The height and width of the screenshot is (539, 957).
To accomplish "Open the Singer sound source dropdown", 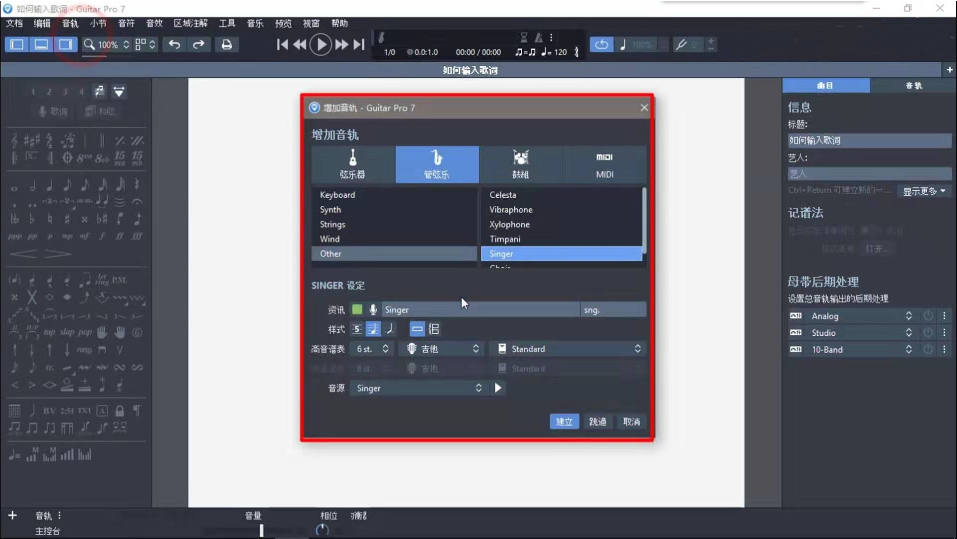I will point(418,388).
